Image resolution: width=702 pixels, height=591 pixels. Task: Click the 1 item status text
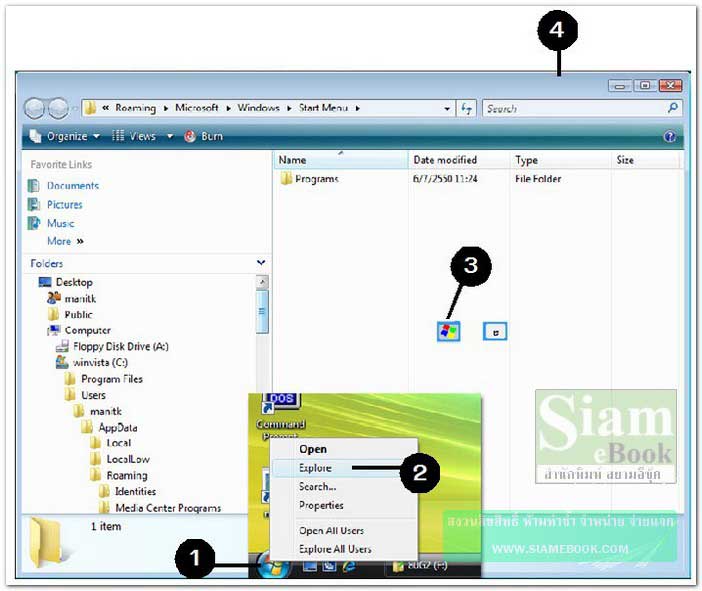tap(106, 527)
